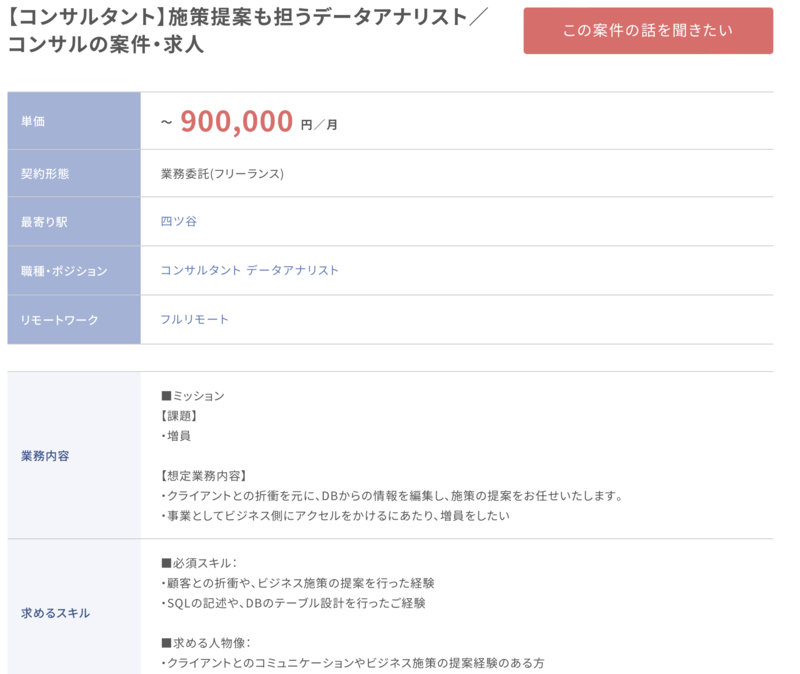Click the 最寄り駅 row header

pyautogui.click(x=46, y=222)
